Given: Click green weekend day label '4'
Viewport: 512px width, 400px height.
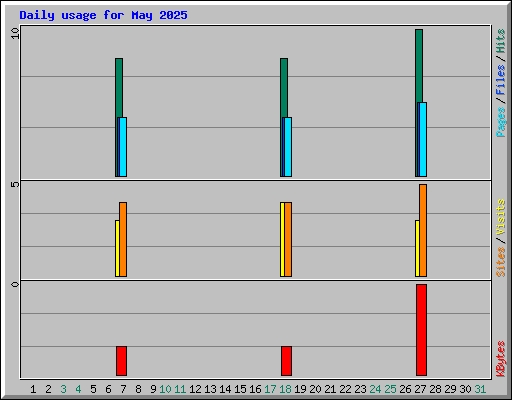Looking at the screenshot, I should click(x=78, y=389).
